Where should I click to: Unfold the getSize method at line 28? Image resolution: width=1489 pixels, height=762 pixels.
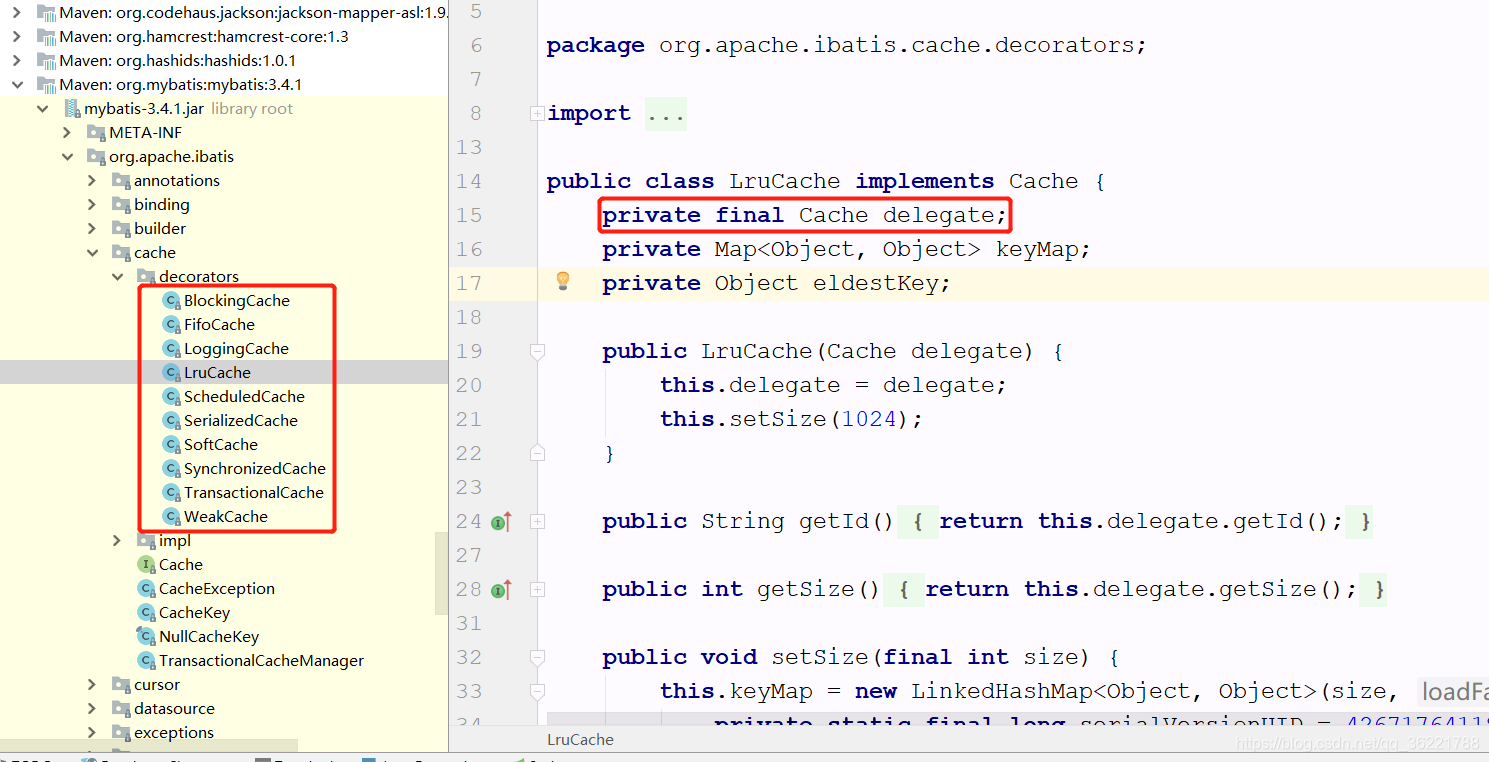537,589
